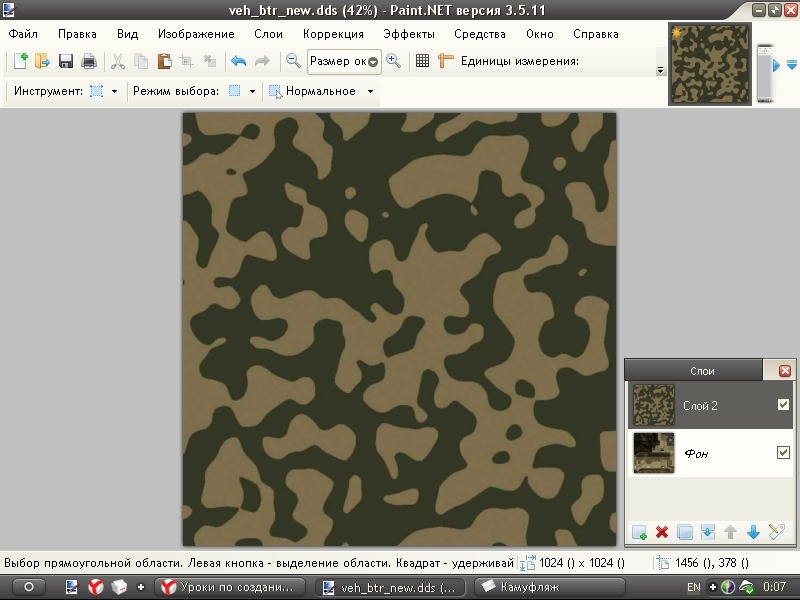Open the Слои menu
The image size is (800, 600).
coord(268,34)
